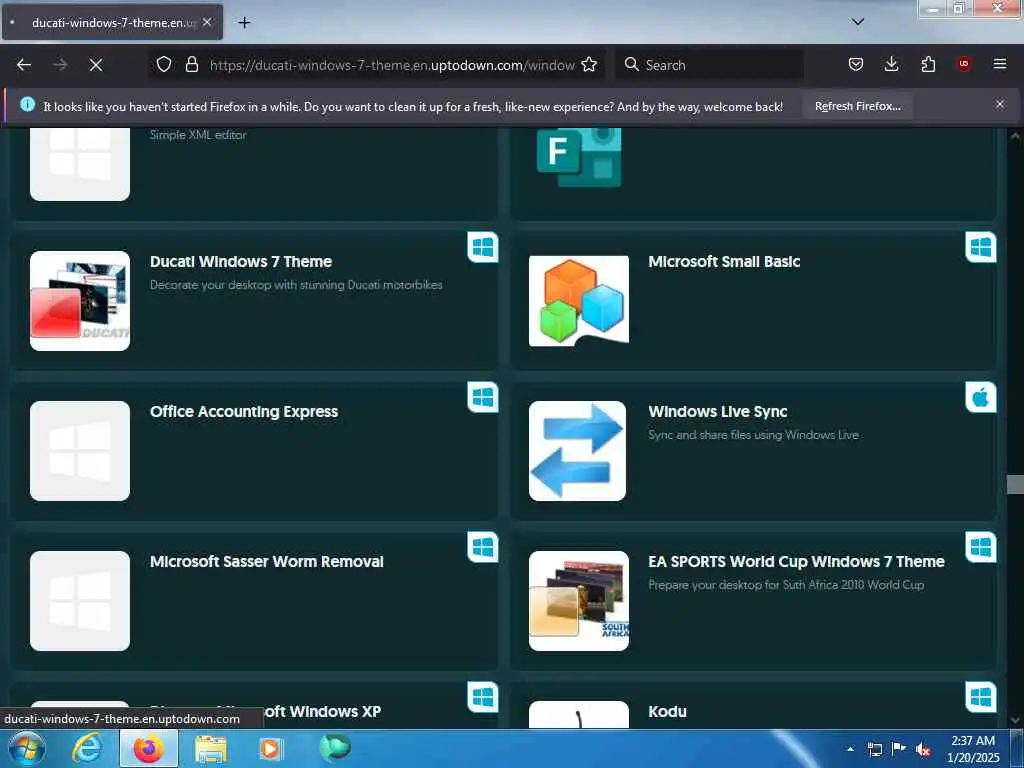Open the Windows Live Sync title
Image resolution: width=1024 pixels, height=768 pixels.
coord(718,412)
